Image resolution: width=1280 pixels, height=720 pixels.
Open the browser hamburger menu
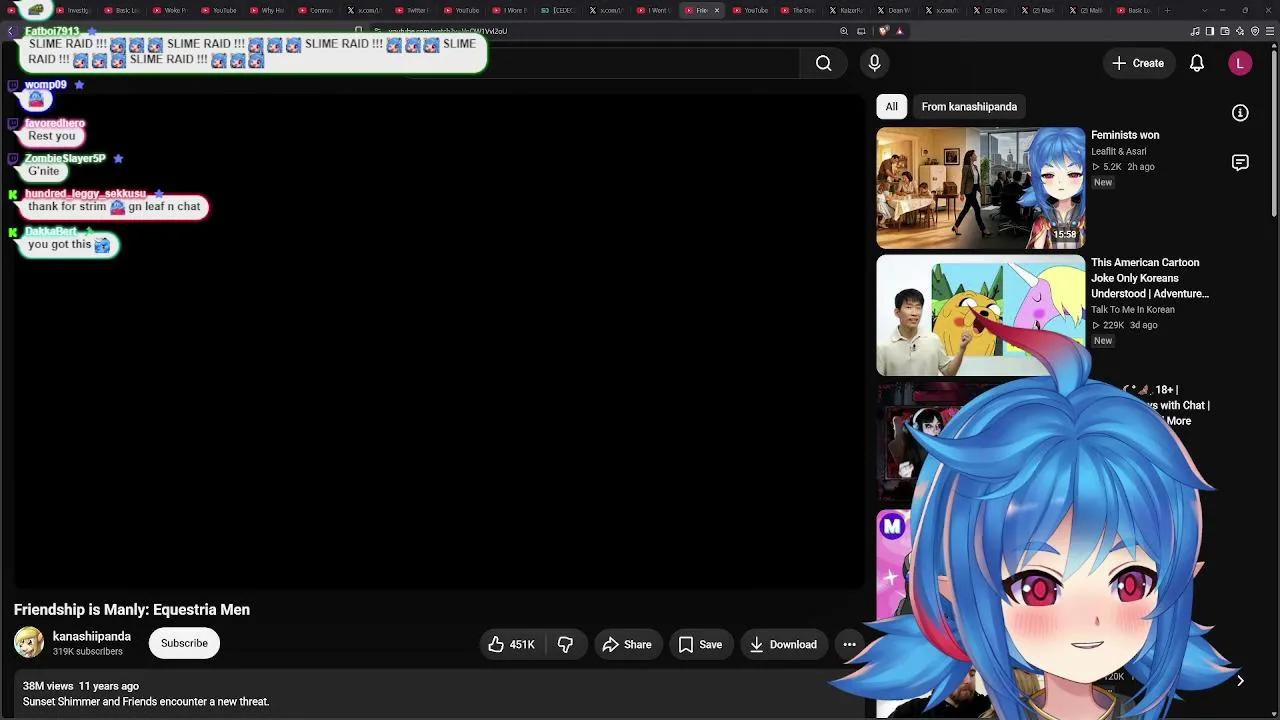point(1270,31)
